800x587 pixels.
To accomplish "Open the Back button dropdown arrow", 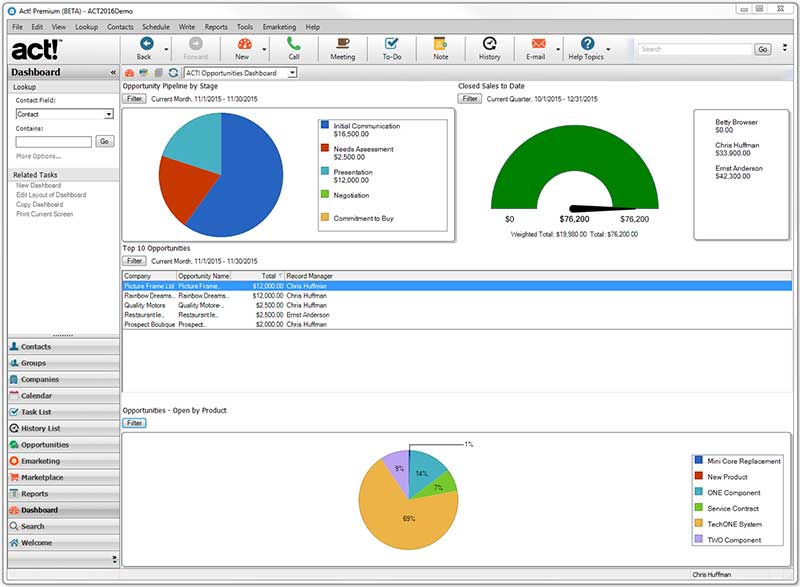I will 166,49.
